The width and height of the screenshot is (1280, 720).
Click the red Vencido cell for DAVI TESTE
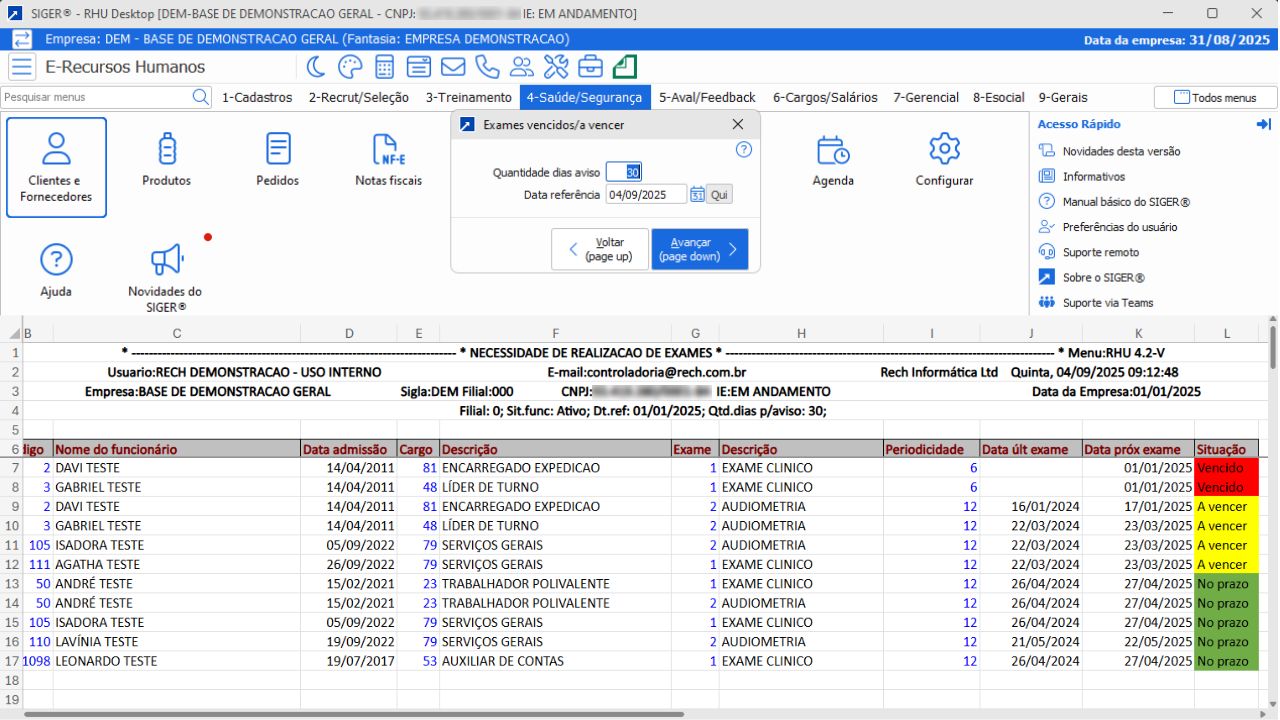tap(1226, 468)
